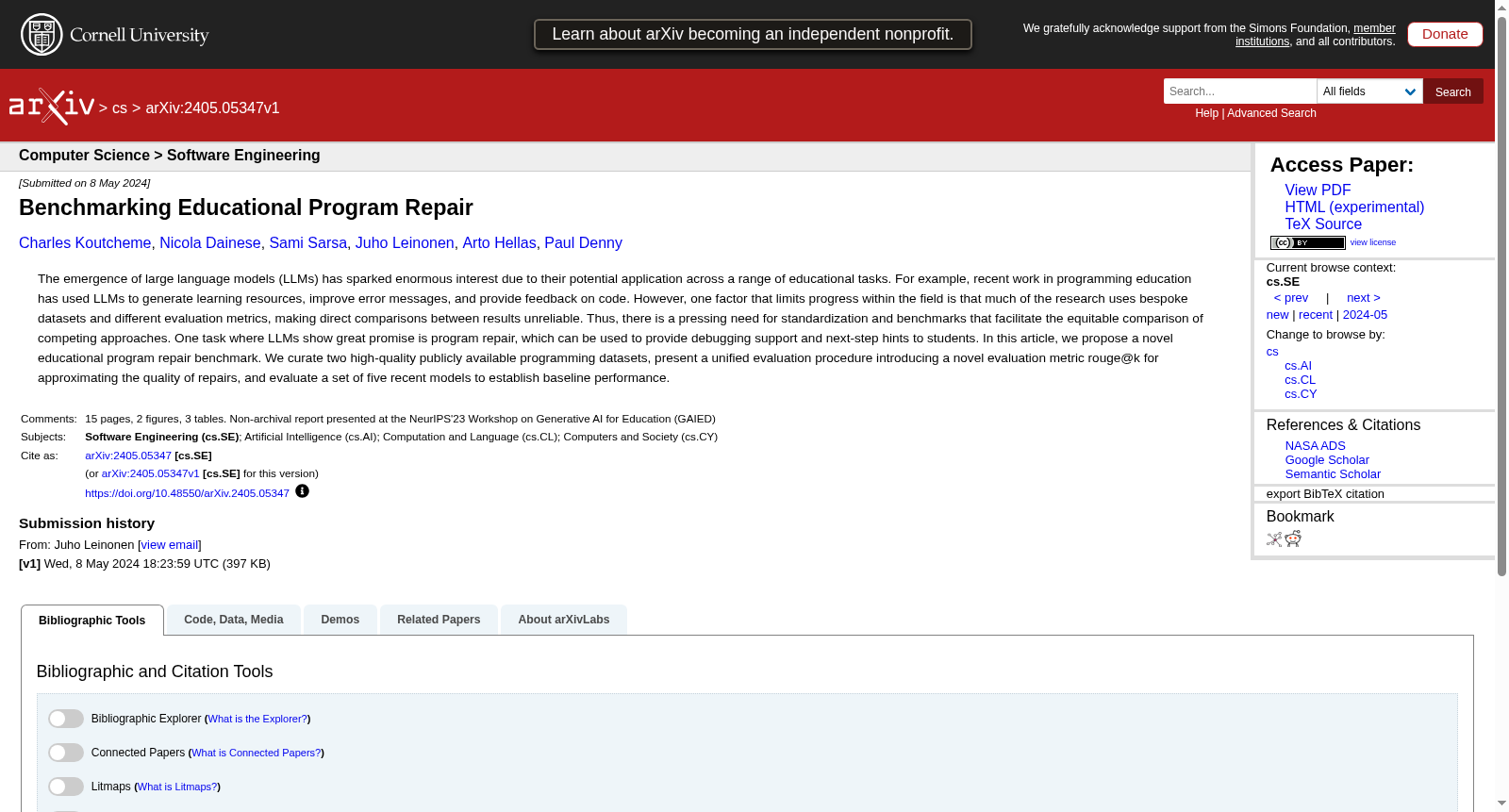This screenshot has height=812, width=1509.
Task: Open What is Litmaps? link
Action: (177, 787)
